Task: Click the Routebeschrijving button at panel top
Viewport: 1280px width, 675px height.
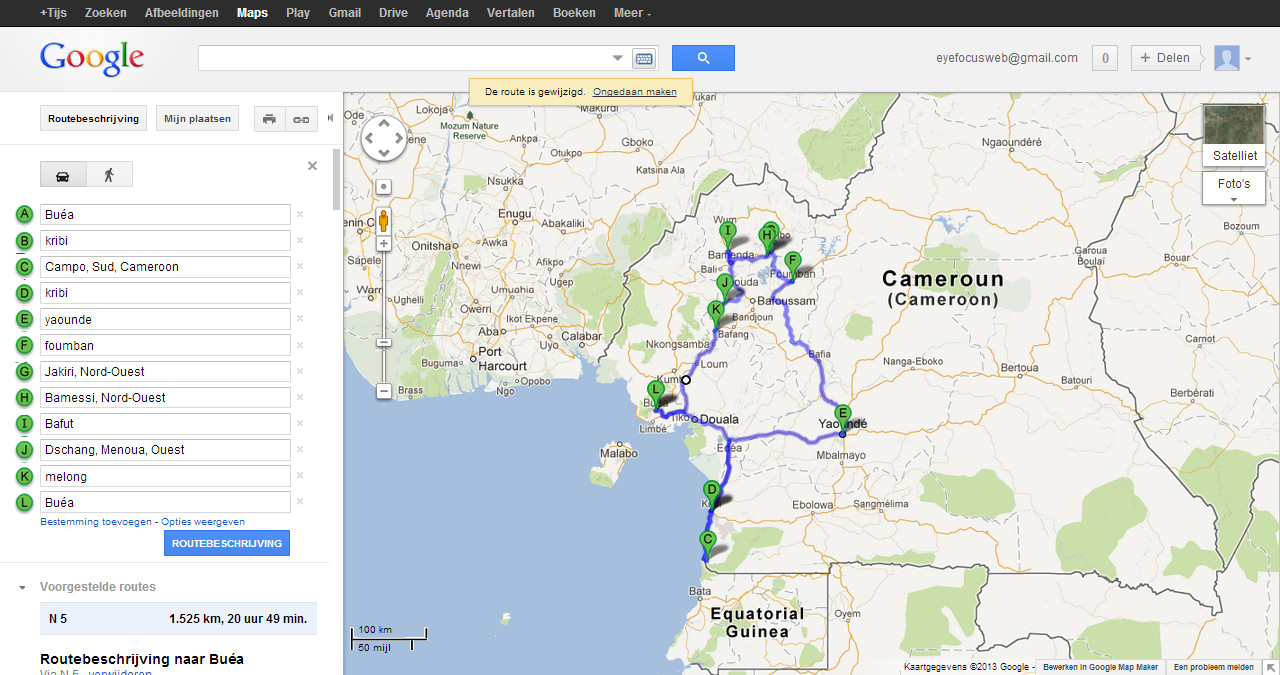Action: point(94,118)
